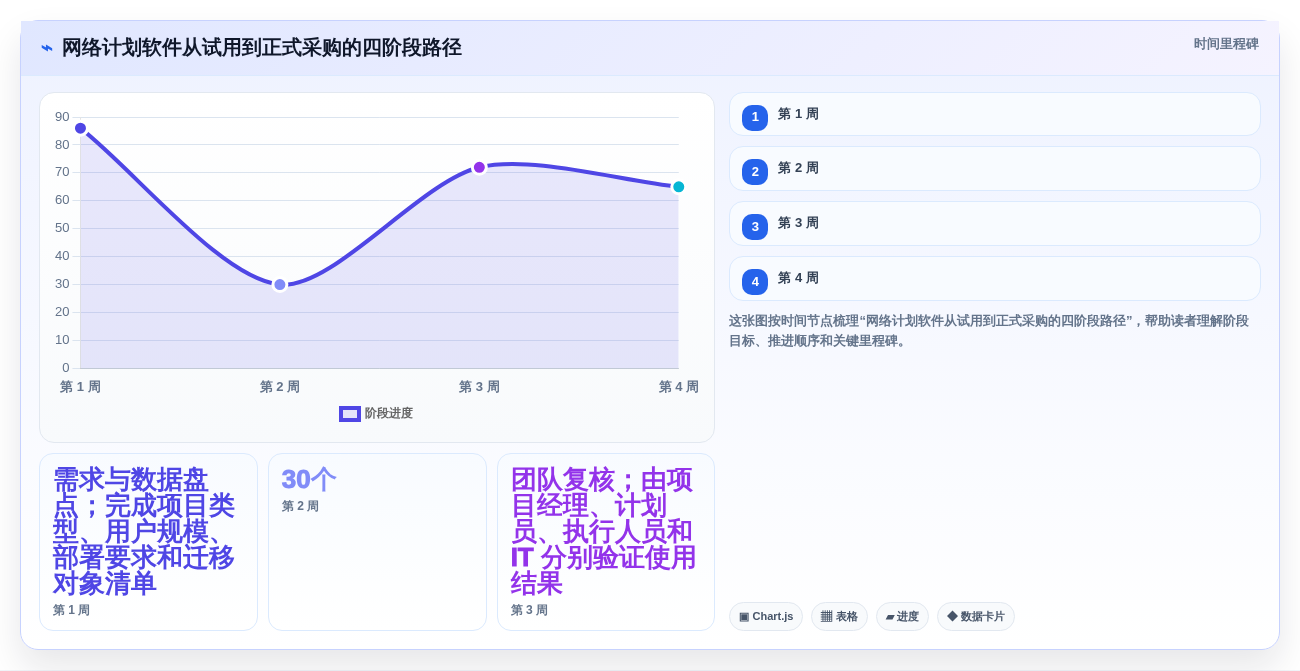1300x671 pixels.
Task: Click the 第 3 周 x-axis label
Action: pyautogui.click(x=479, y=386)
